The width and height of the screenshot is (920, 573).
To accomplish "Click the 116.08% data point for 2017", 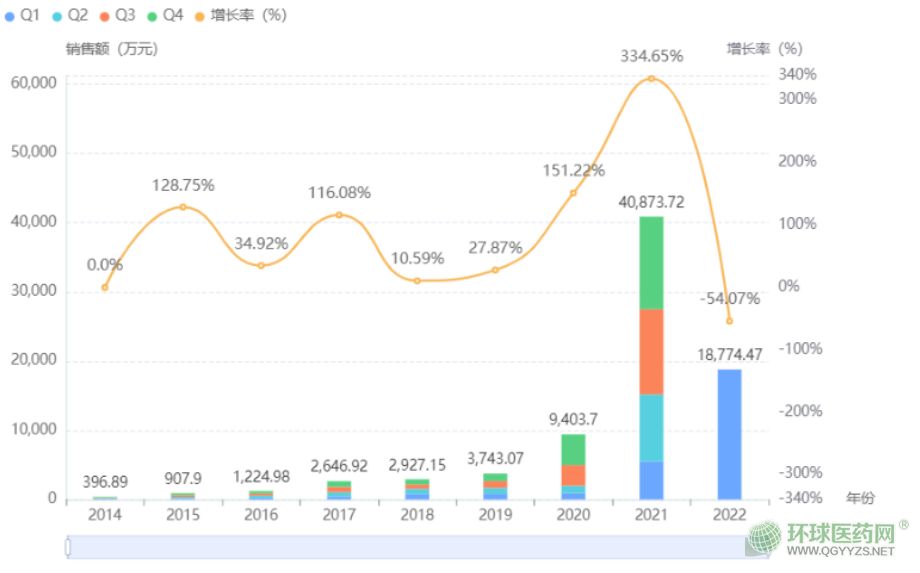I will click(x=339, y=215).
